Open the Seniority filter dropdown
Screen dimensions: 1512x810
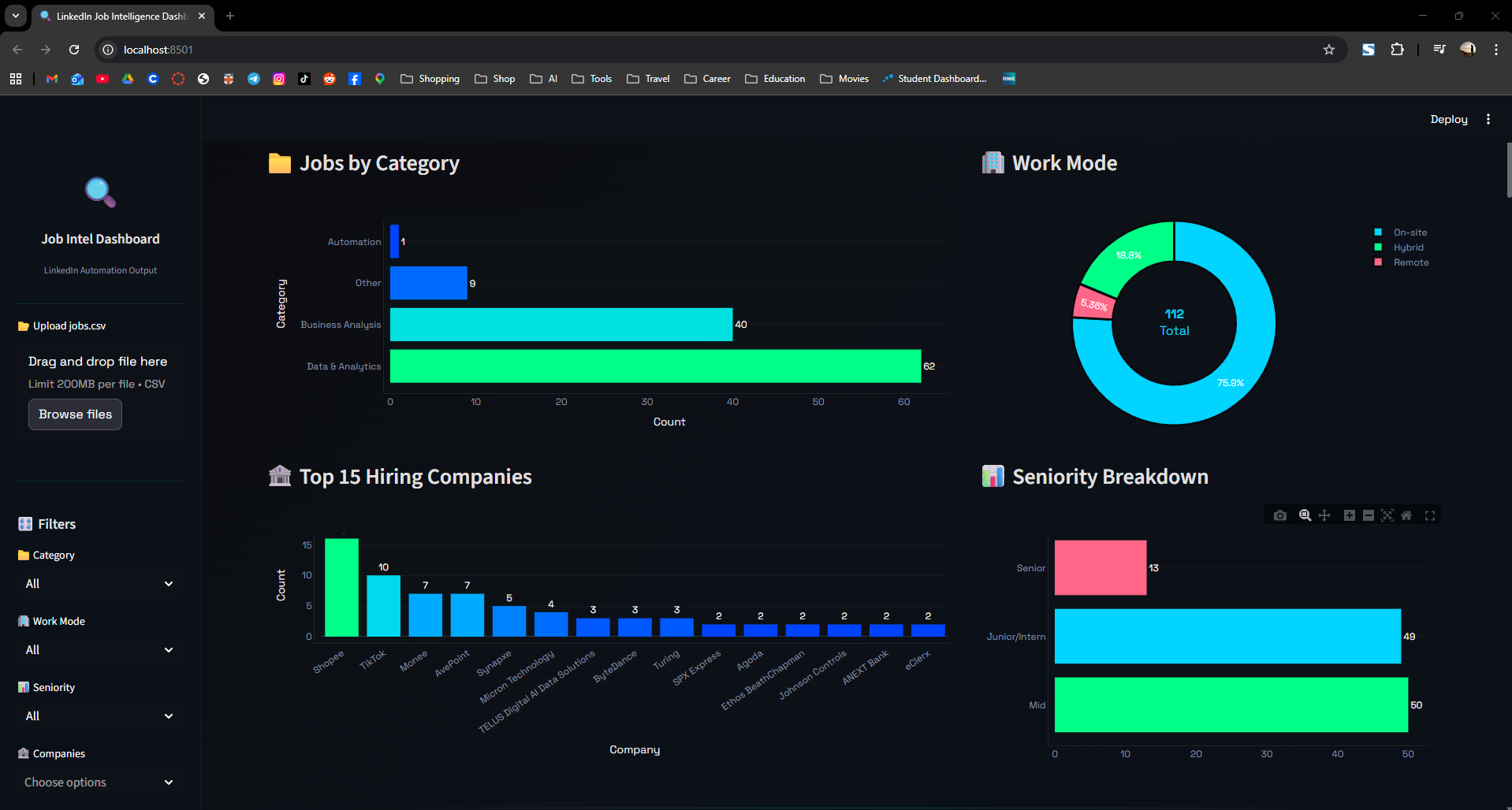click(x=100, y=716)
